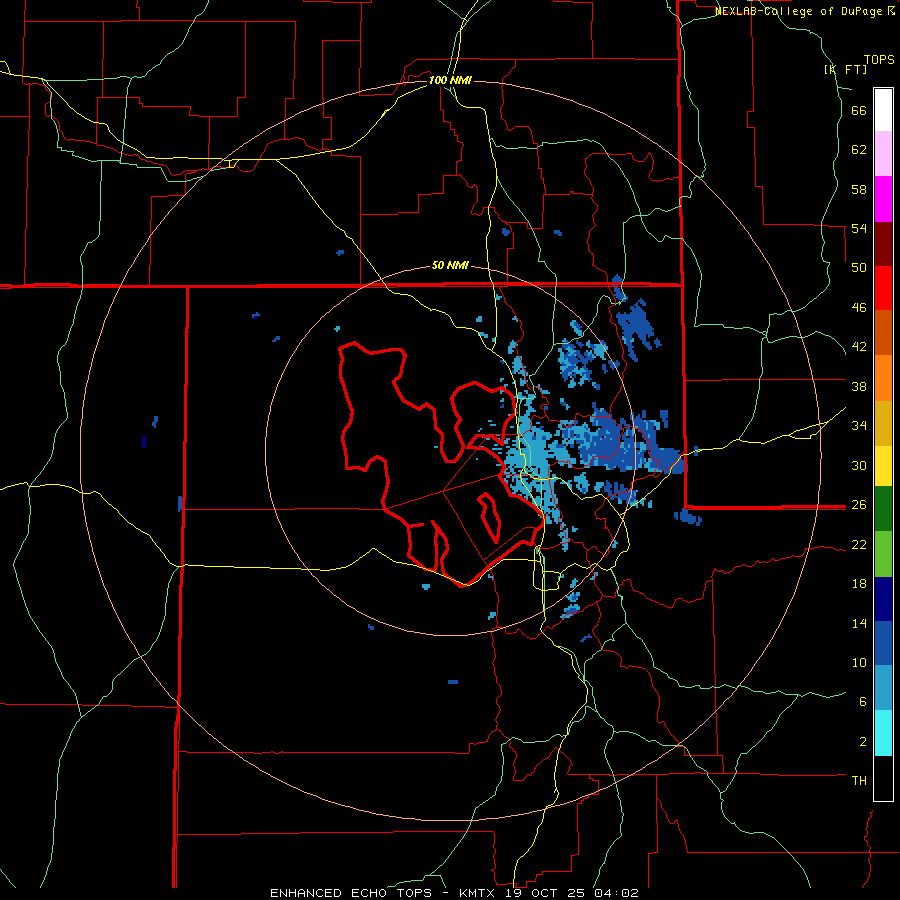This screenshot has width=900, height=900.
Task: Click the medium blue legend swatch
Action: 883,643
